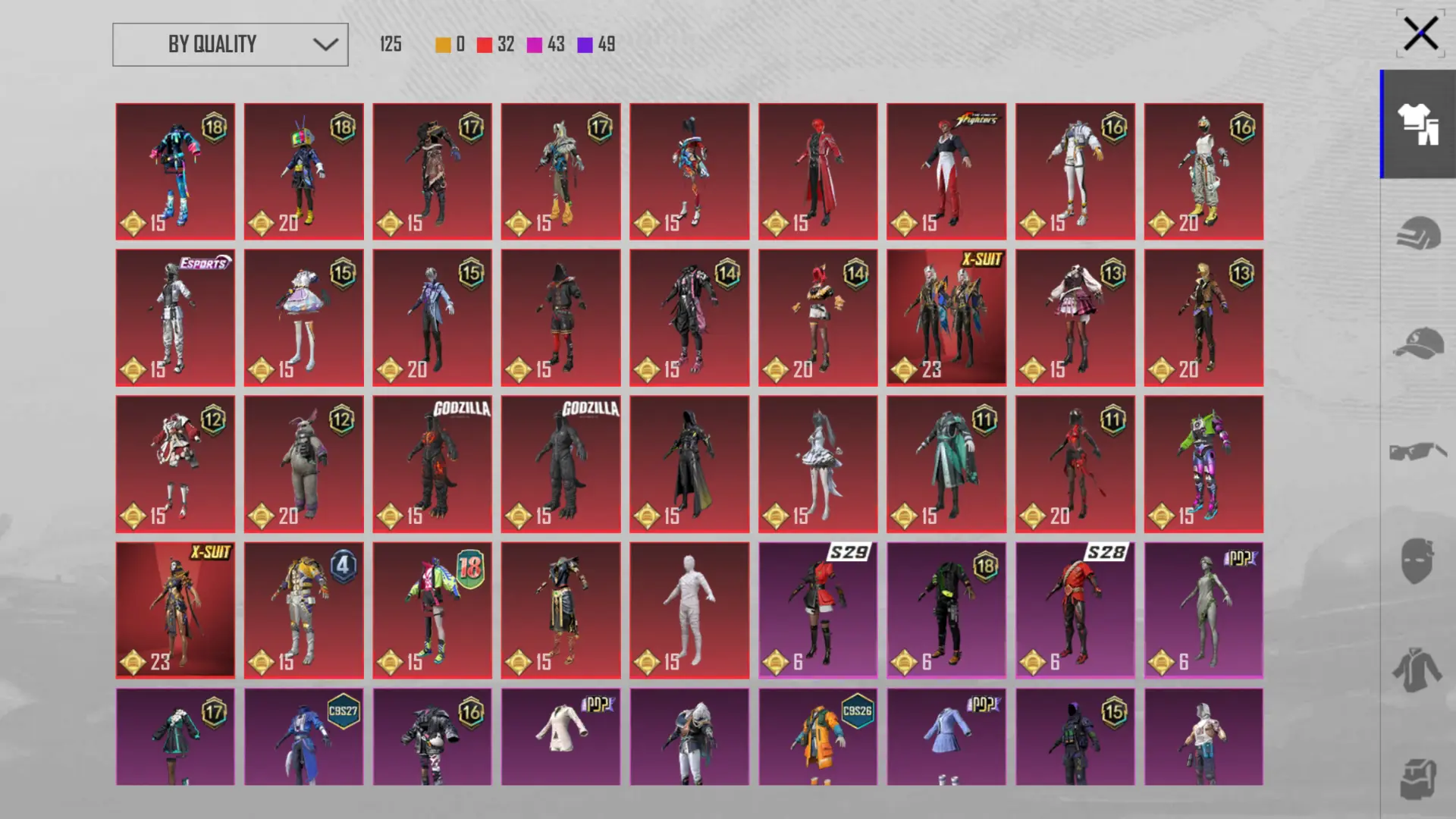Select the sunglasses category icon
1456x819 pixels.
click(1418, 452)
